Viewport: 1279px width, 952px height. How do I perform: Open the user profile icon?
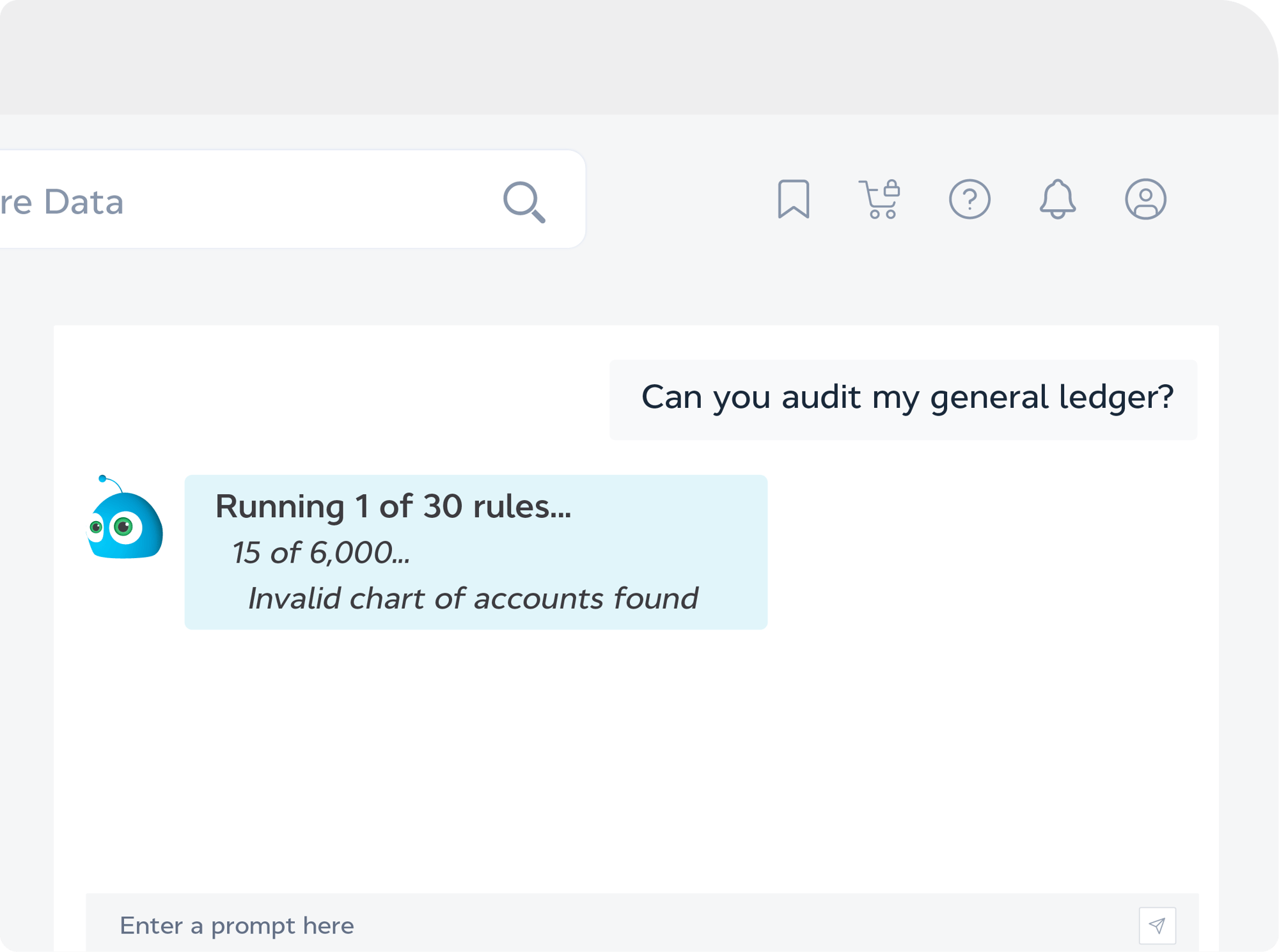(1145, 199)
